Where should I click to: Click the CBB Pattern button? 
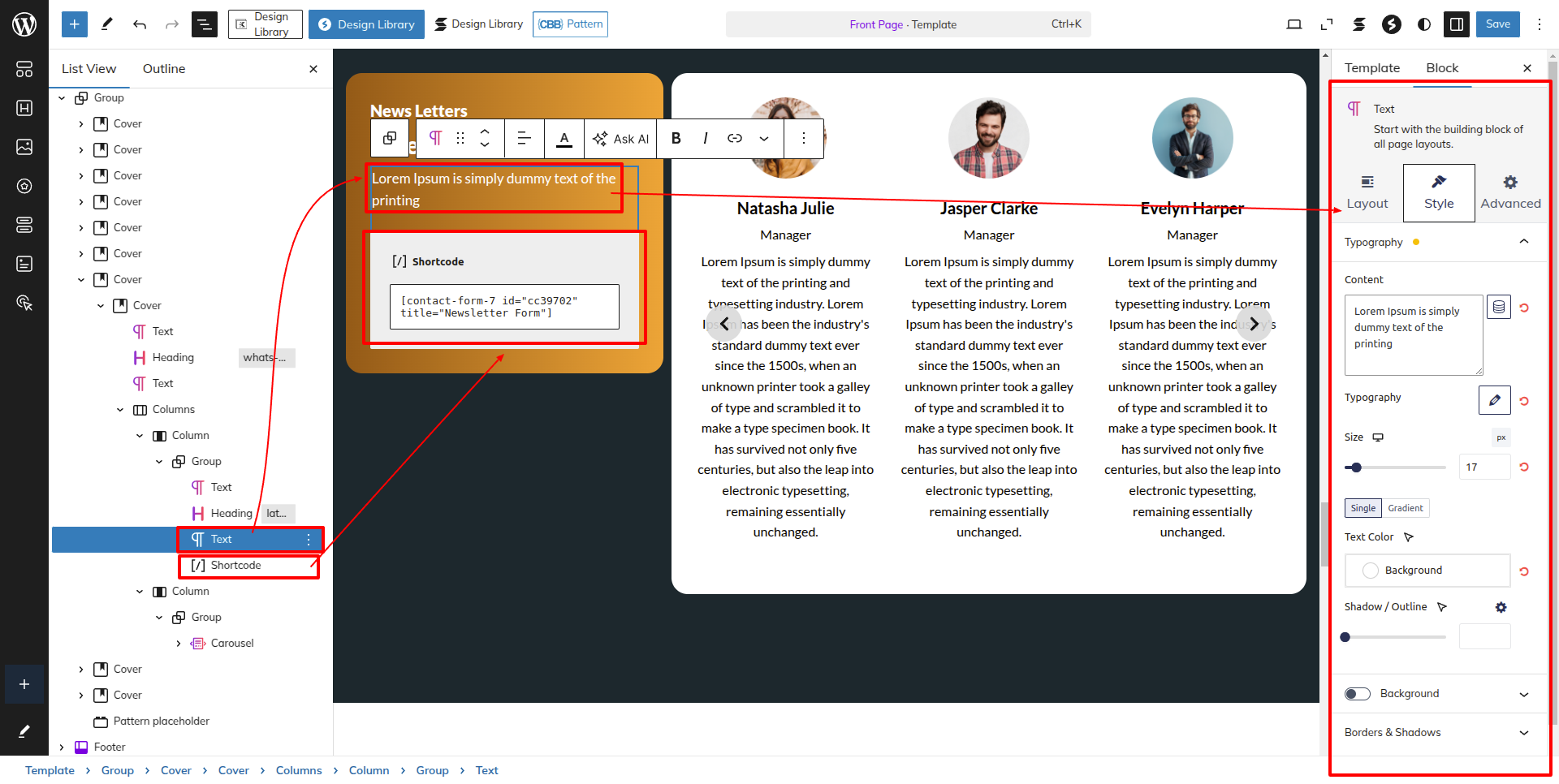pos(570,24)
